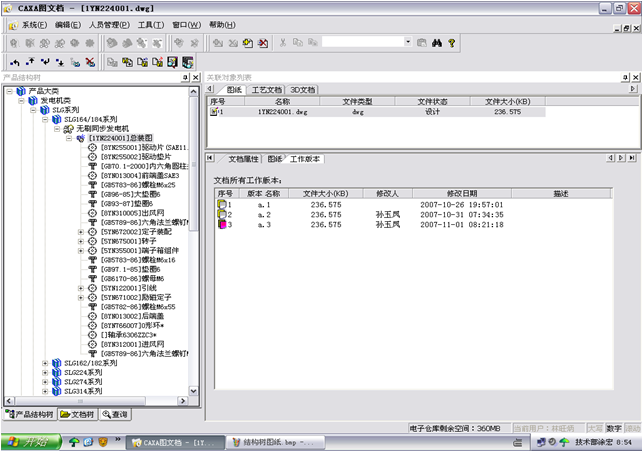The height and width of the screenshot is (452, 643).
Task: Click the SLG系列 blue book icon
Action: [x=44, y=110]
